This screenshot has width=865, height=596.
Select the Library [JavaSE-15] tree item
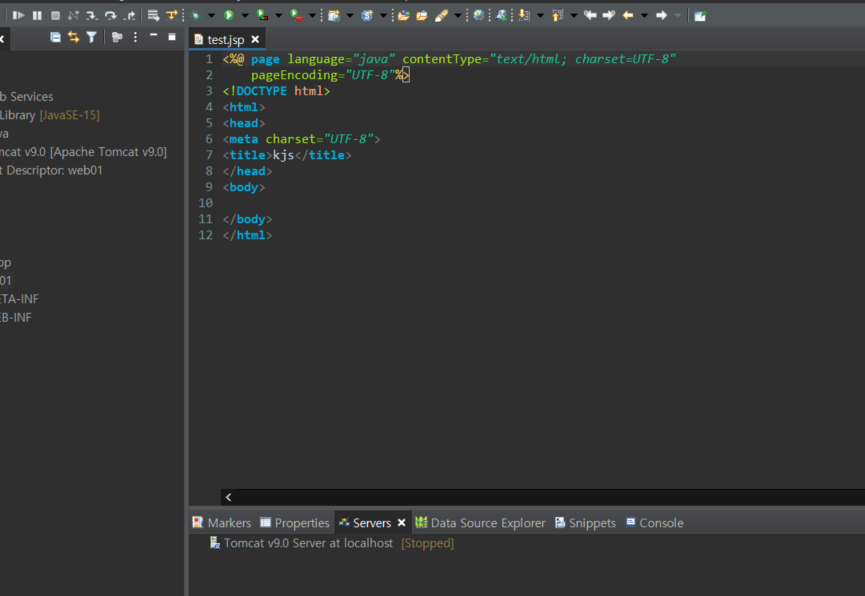coord(50,115)
